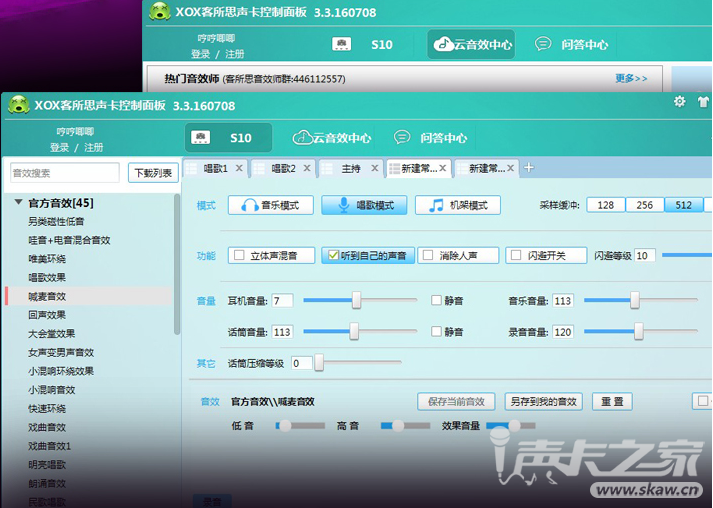Mute headphone volume with 静音 checkbox
The height and width of the screenshot is (508, 713).
[437, 300]
